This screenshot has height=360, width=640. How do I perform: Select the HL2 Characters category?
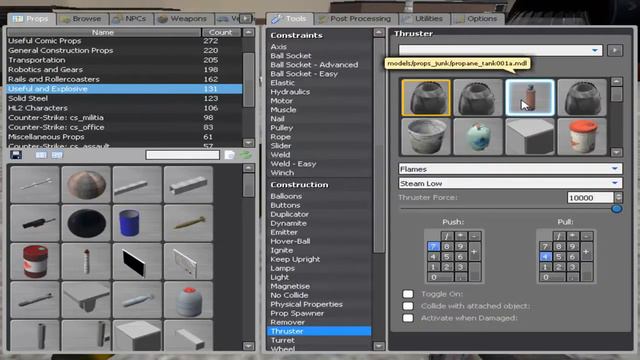pyautogui.click(x=124, y=108)
